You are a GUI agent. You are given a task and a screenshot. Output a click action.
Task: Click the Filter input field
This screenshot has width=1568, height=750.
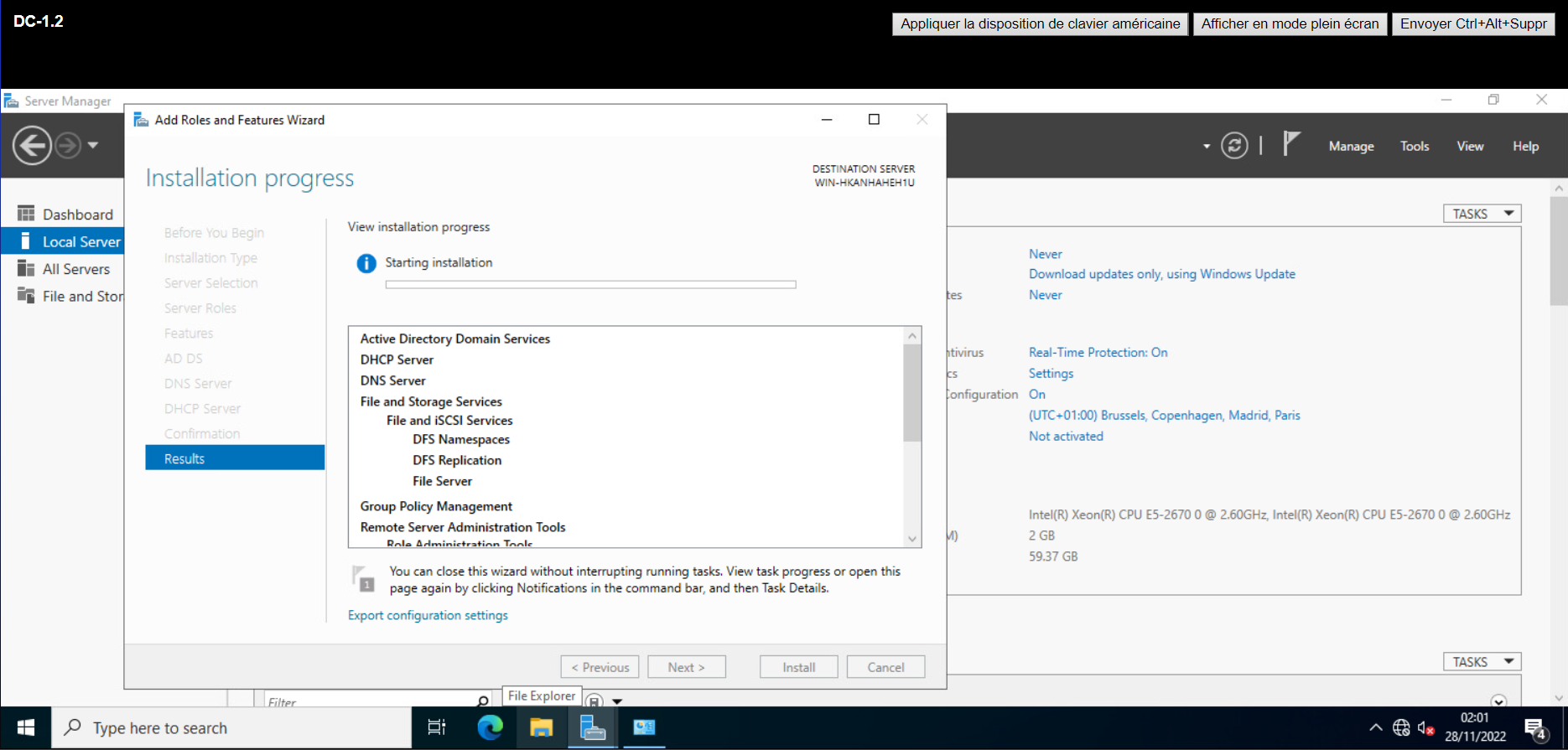point(369,701)
